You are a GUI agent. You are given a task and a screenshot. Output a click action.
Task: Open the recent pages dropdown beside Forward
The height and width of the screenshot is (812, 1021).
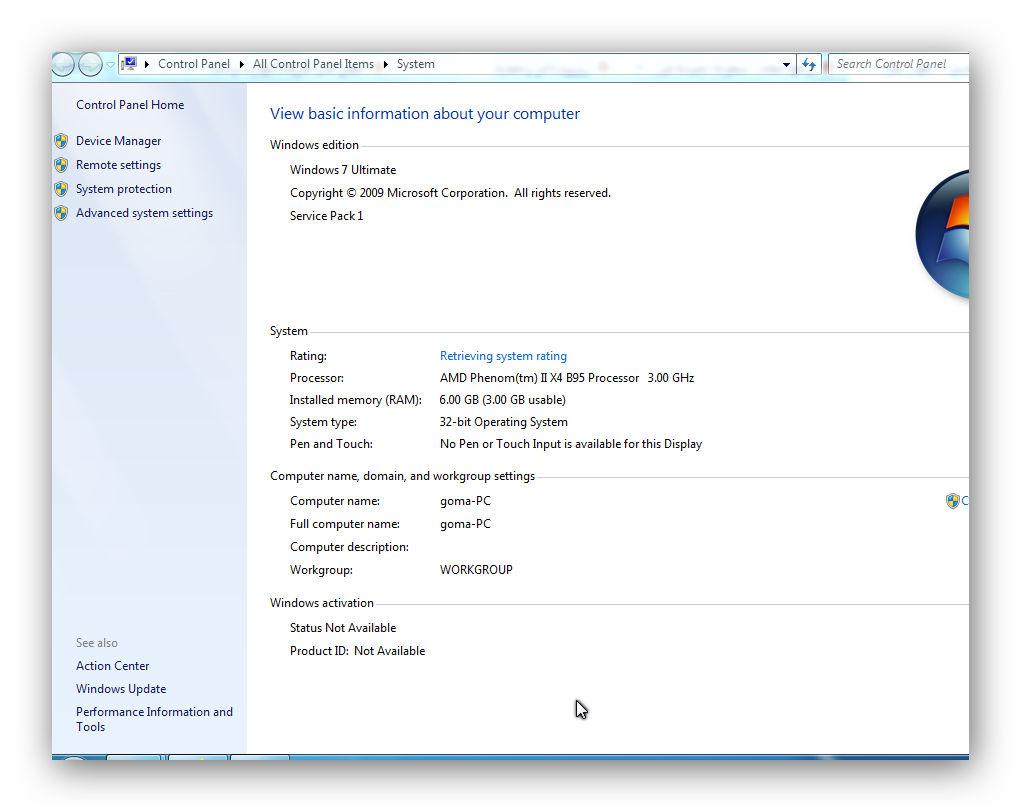point(110,64)
